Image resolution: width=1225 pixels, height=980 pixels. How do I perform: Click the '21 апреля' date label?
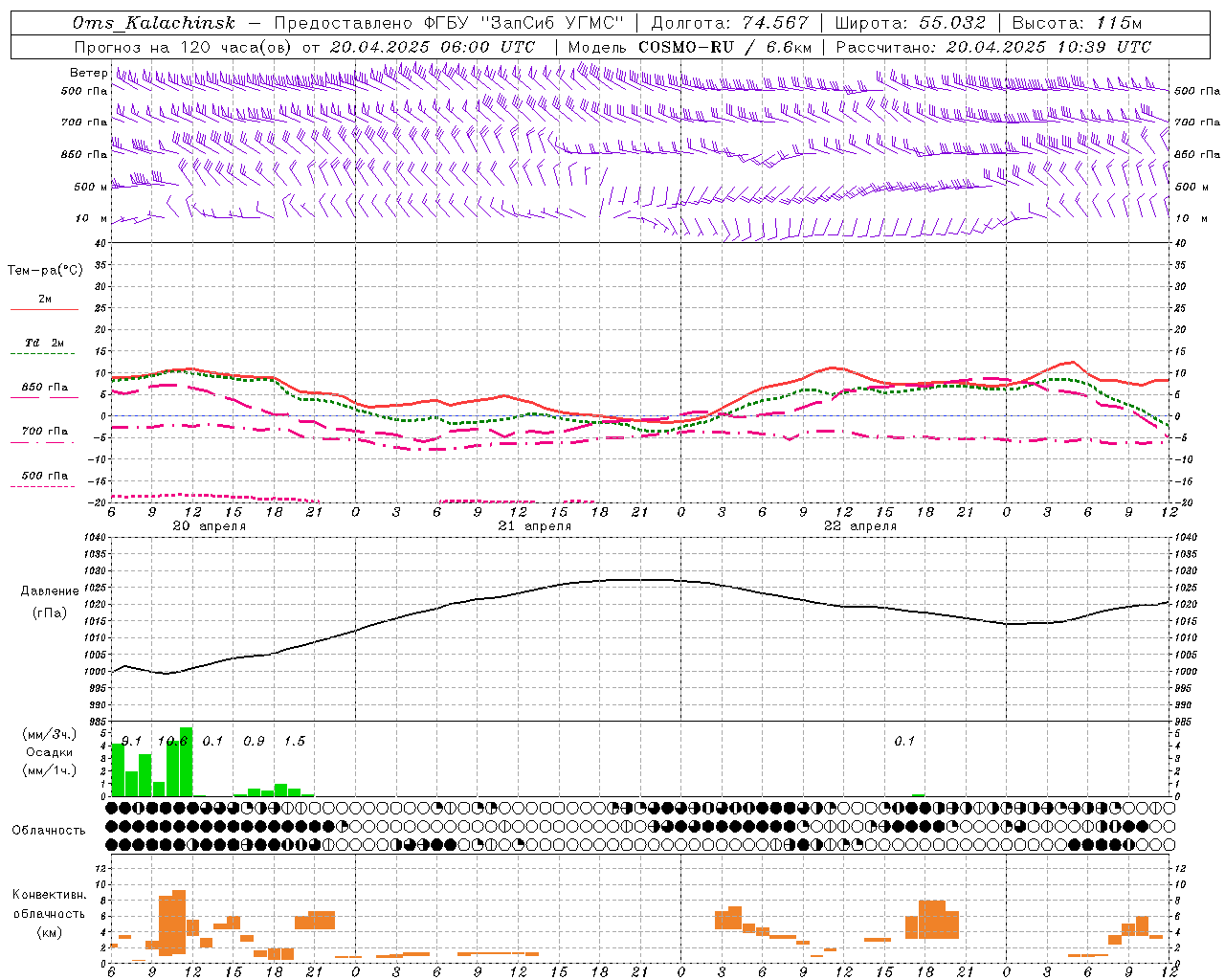534,526
